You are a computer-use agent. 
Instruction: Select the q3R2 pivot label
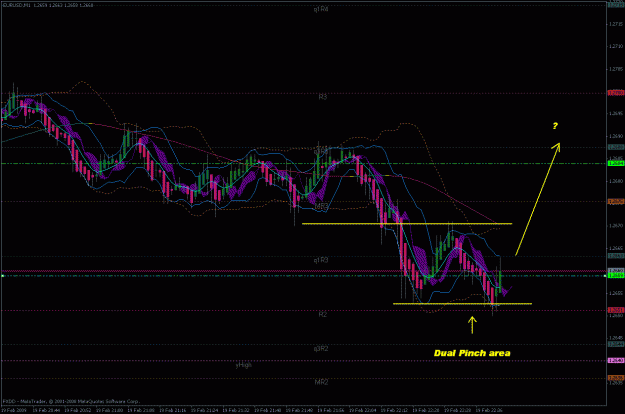321,349
